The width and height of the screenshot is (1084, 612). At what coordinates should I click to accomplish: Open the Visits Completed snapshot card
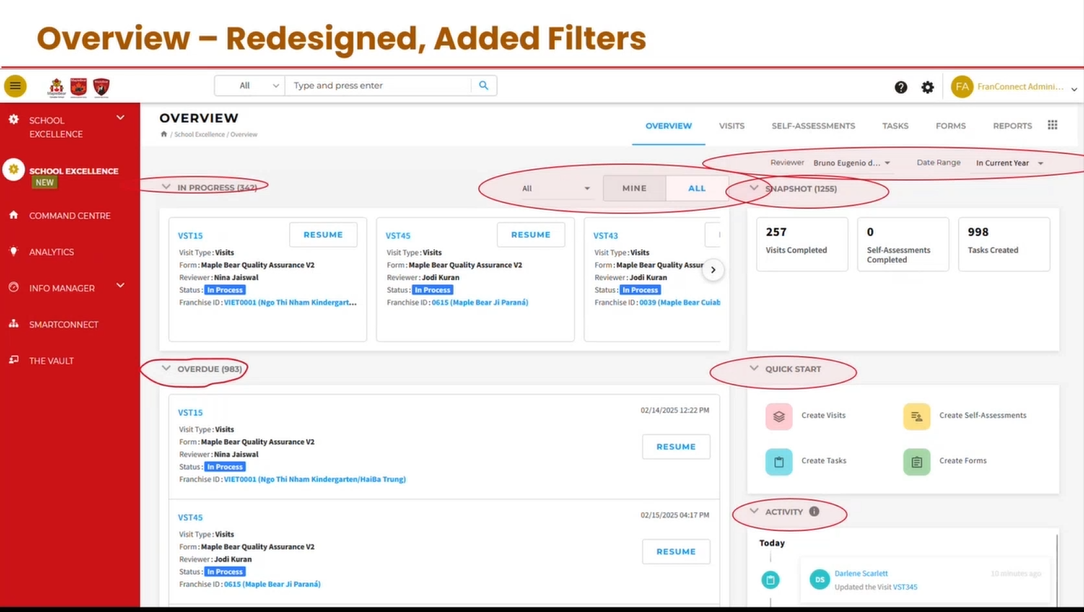tap(802, 243)
